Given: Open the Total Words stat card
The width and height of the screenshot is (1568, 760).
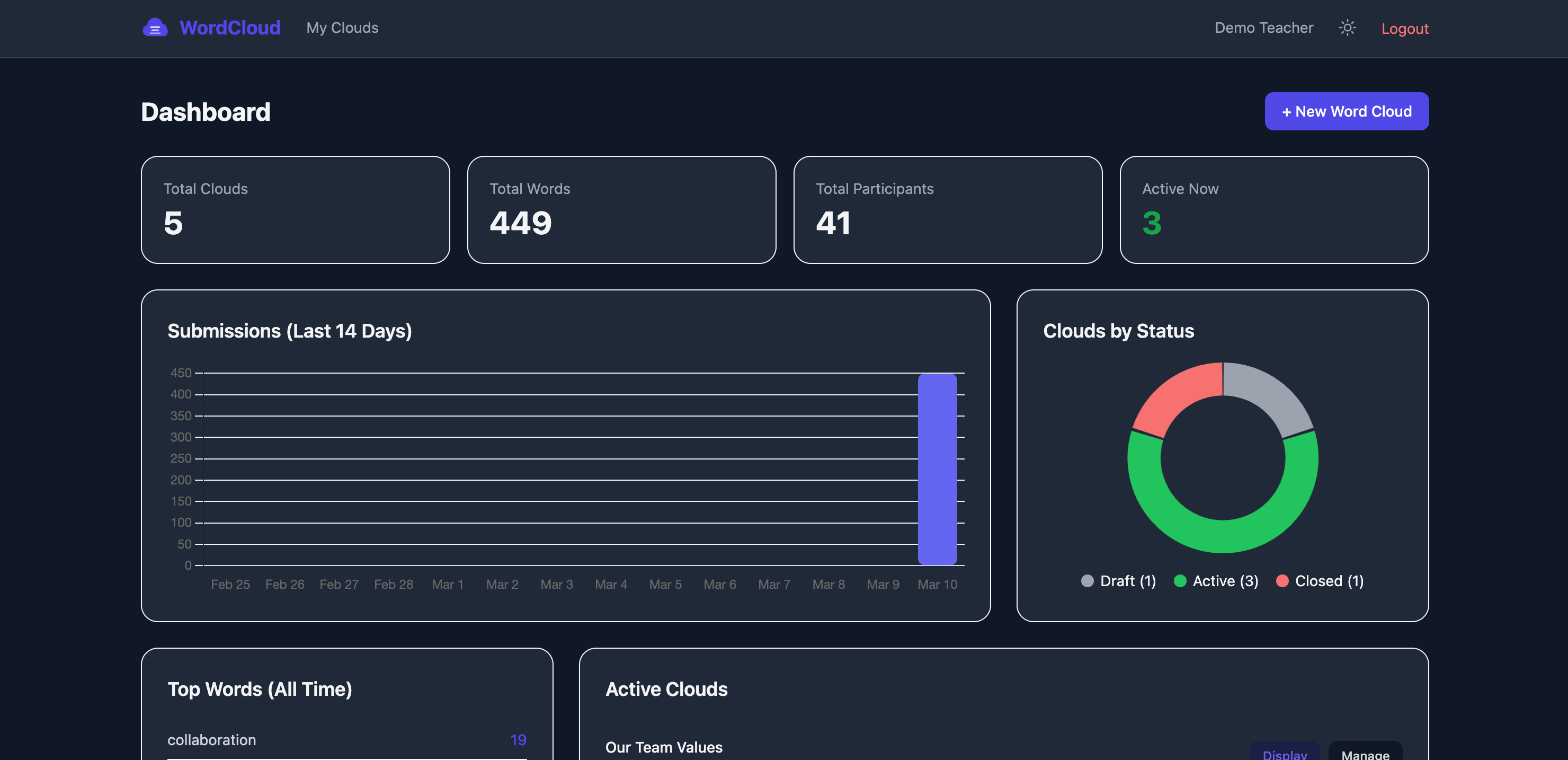Looking at the screenshot, I should 621,210.
